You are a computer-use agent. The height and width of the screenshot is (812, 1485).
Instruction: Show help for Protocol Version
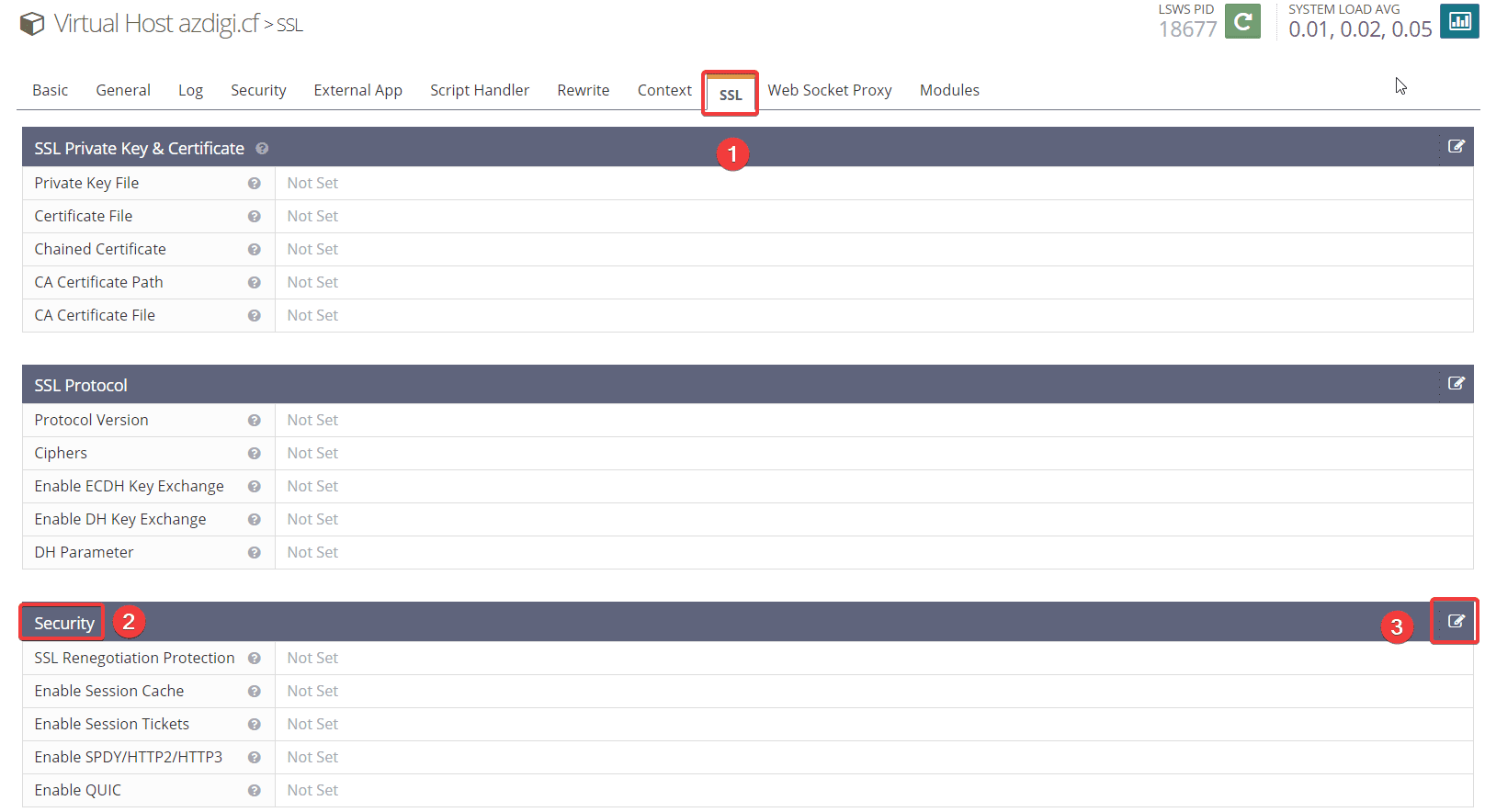point(255,421)
